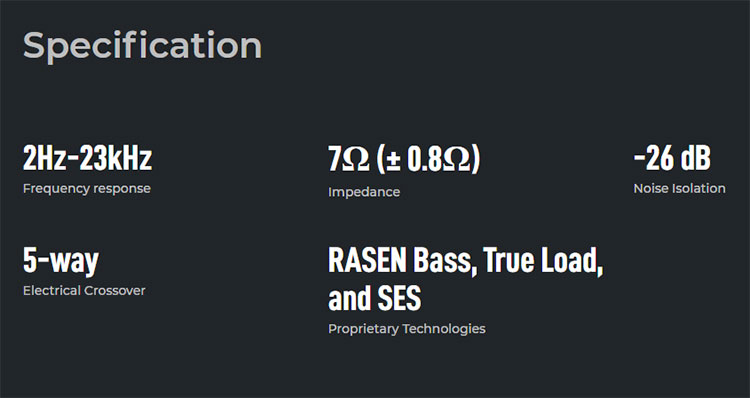Click the Frequency response label

click(x=87, y=188)
